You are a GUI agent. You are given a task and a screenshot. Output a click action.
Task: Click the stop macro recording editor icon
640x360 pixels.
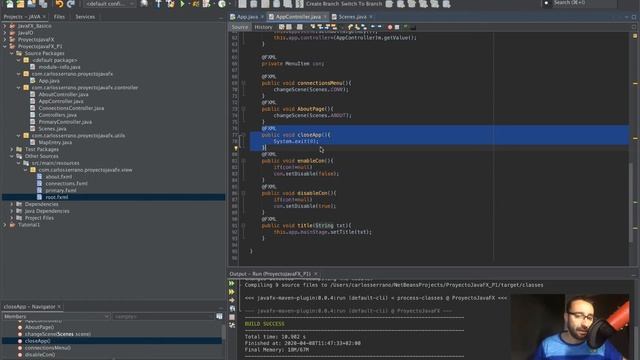coord(397,27)
